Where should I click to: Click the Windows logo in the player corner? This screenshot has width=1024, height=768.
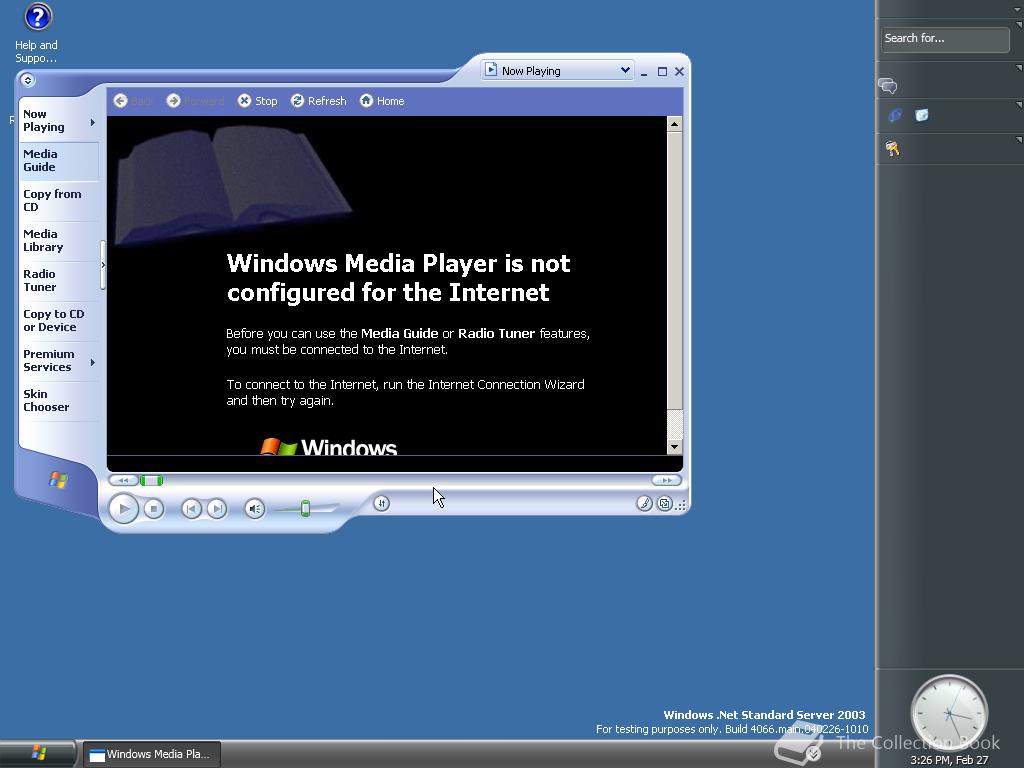pos(58,480)
